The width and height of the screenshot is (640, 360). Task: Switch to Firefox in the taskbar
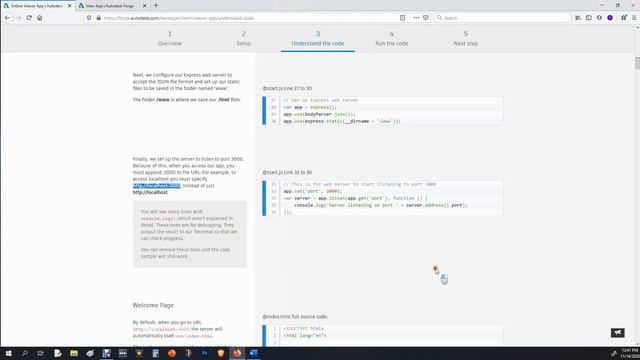(x=237, y=353)
